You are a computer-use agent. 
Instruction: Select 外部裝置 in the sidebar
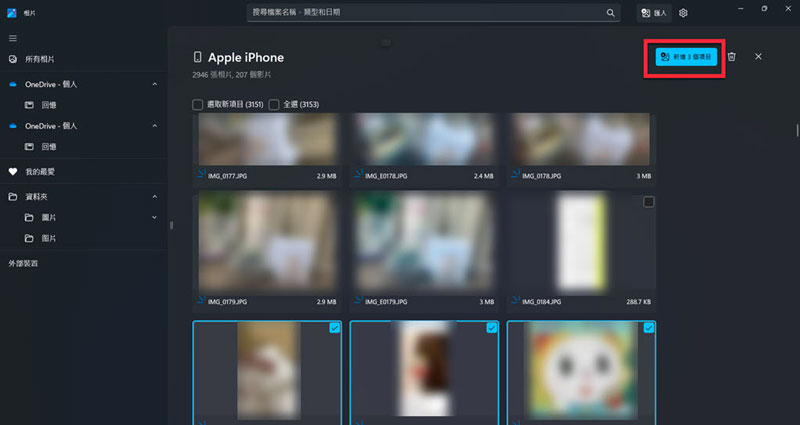tap(23, 264)
